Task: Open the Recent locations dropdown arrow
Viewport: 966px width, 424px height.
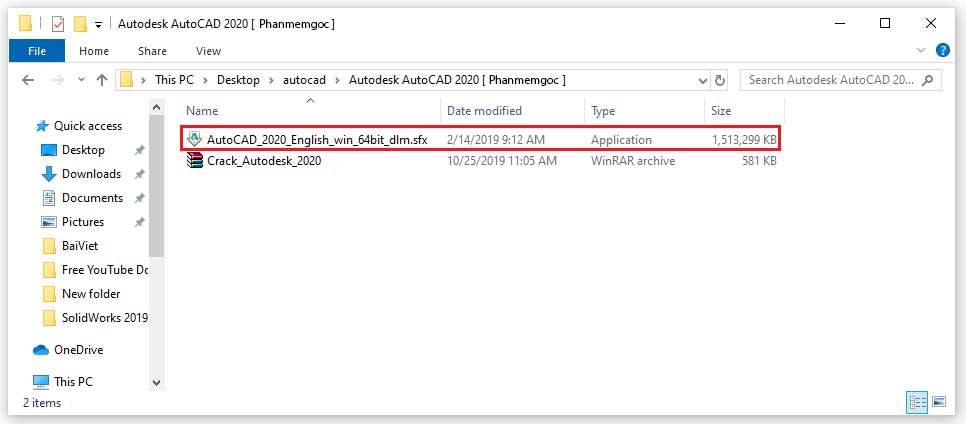Action: [81, 80]
